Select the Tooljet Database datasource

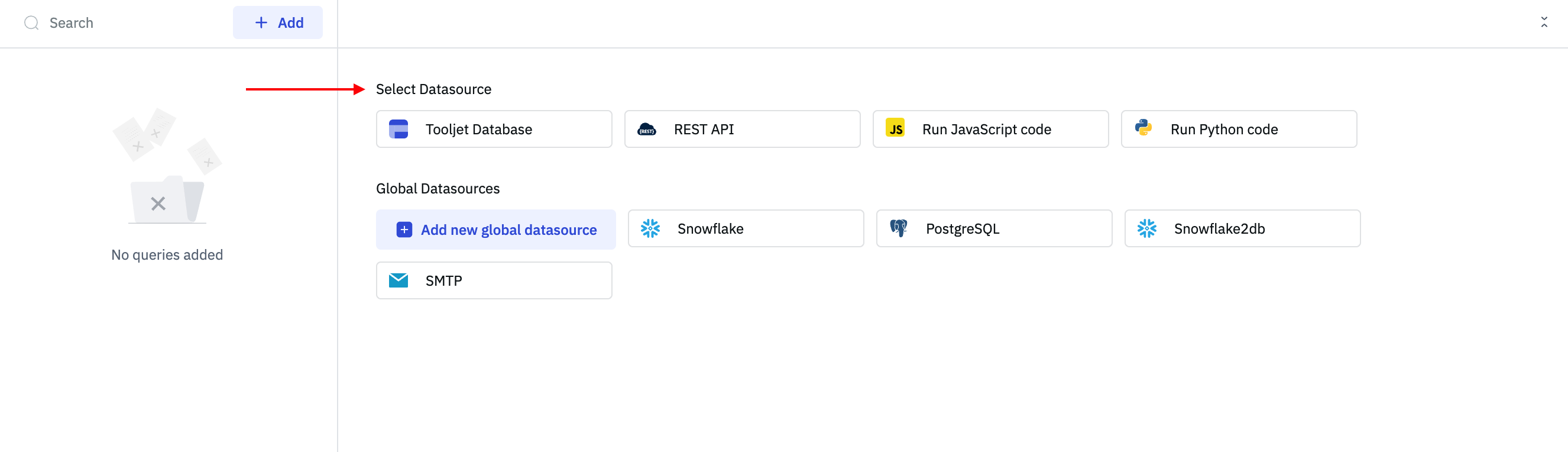pos(493,129)
